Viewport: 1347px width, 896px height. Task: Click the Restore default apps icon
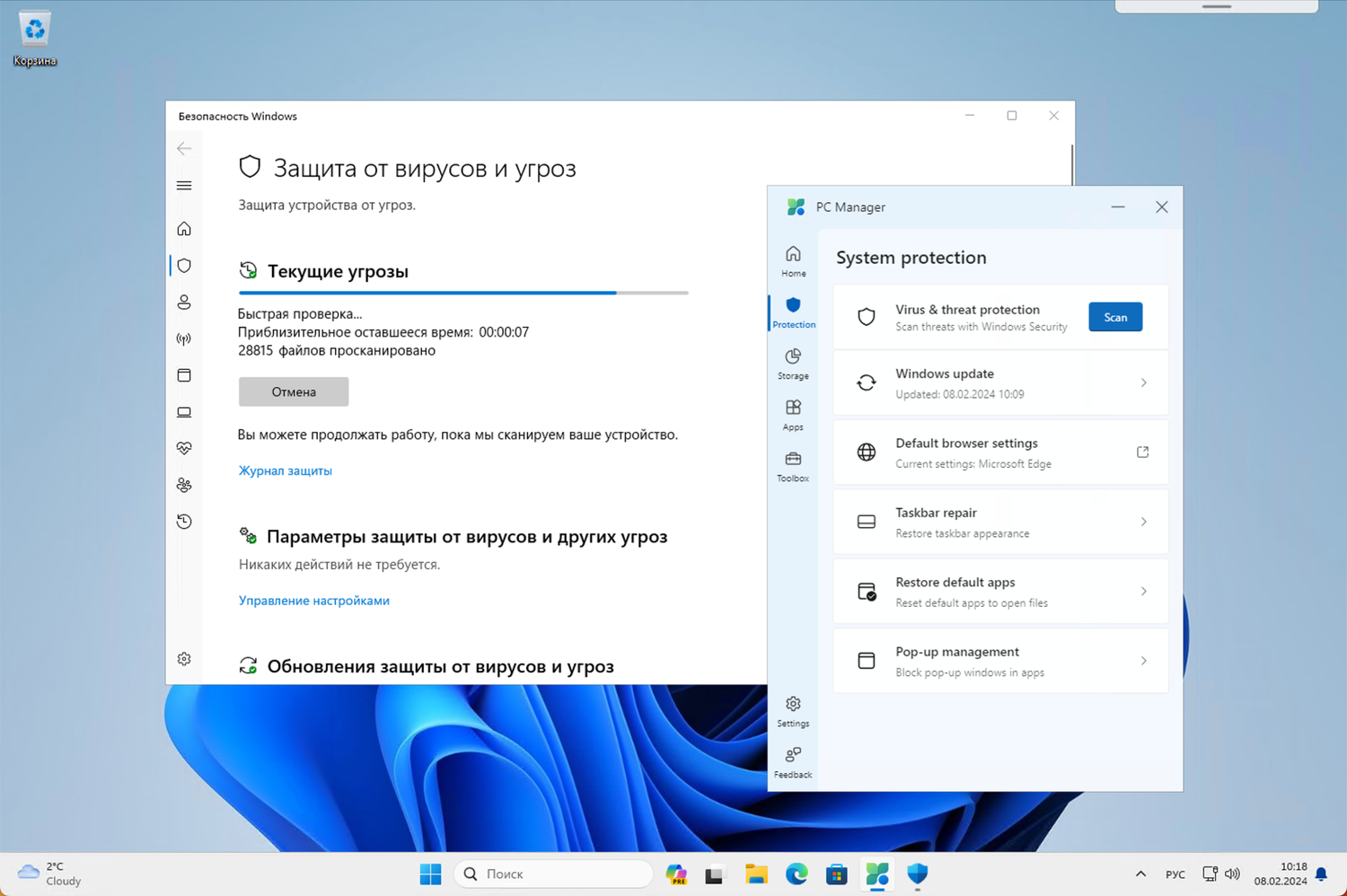coord(867,592)
